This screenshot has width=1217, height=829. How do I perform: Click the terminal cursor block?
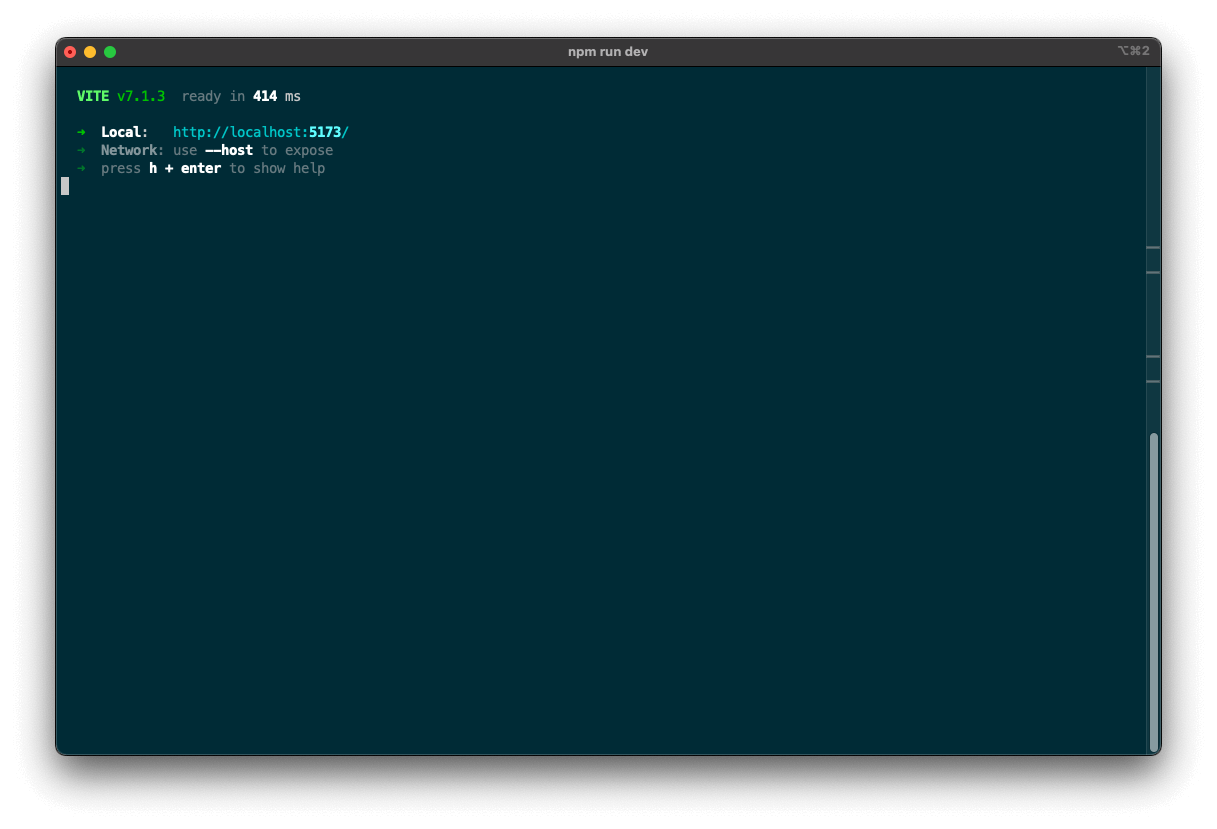pos(65,186)
